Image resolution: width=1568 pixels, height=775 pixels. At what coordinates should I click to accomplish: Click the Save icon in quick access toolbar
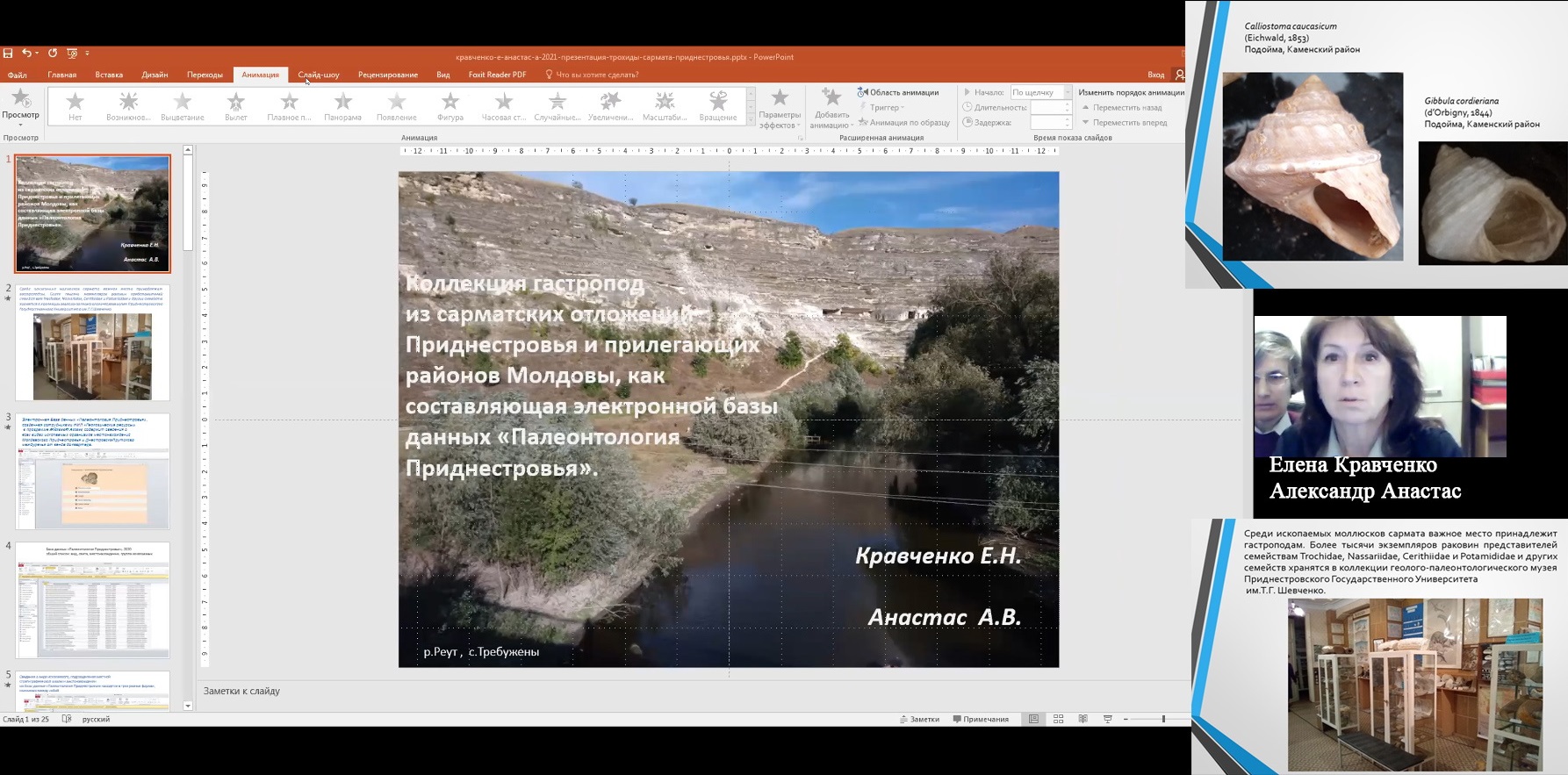(8, 54)
